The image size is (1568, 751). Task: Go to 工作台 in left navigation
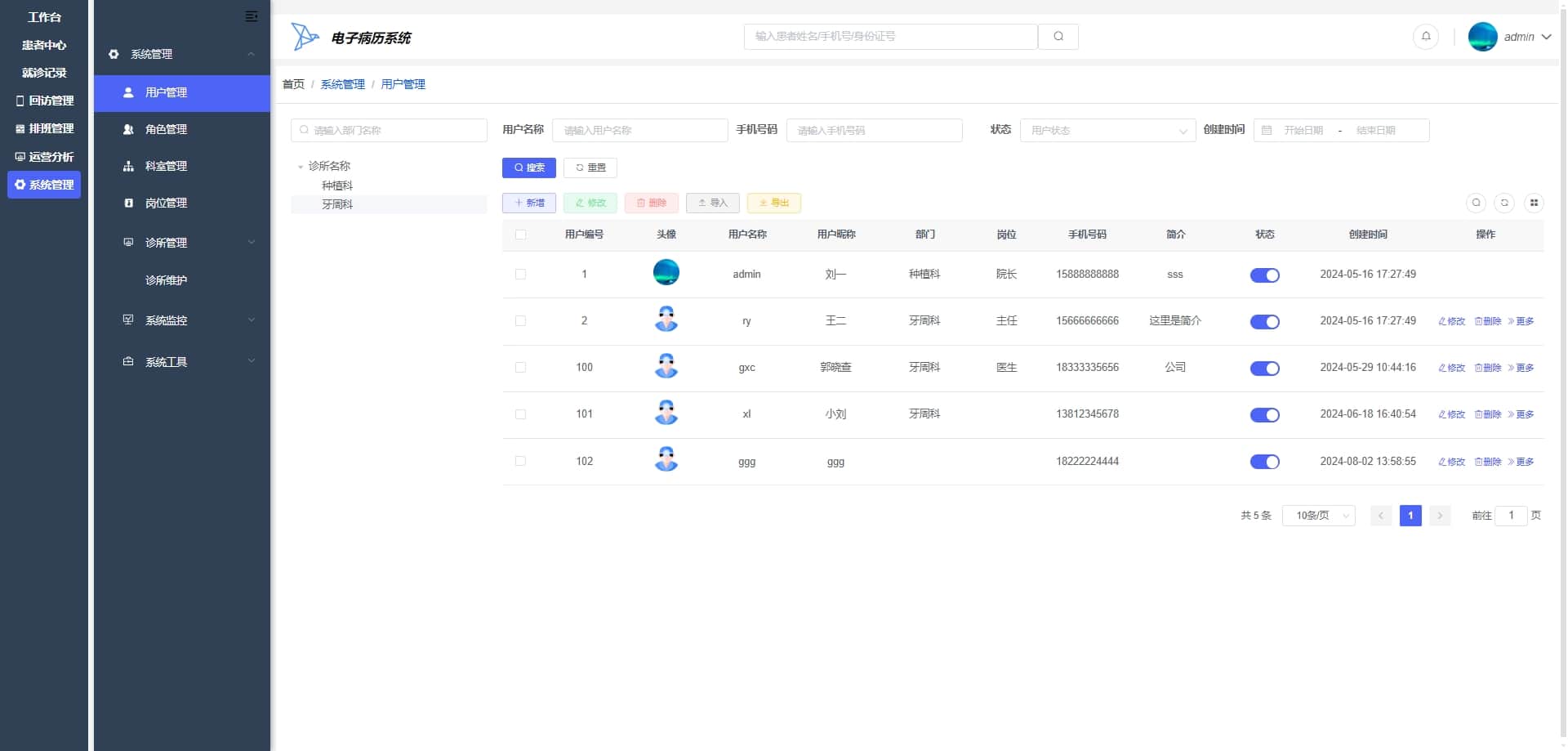[44, 17]
